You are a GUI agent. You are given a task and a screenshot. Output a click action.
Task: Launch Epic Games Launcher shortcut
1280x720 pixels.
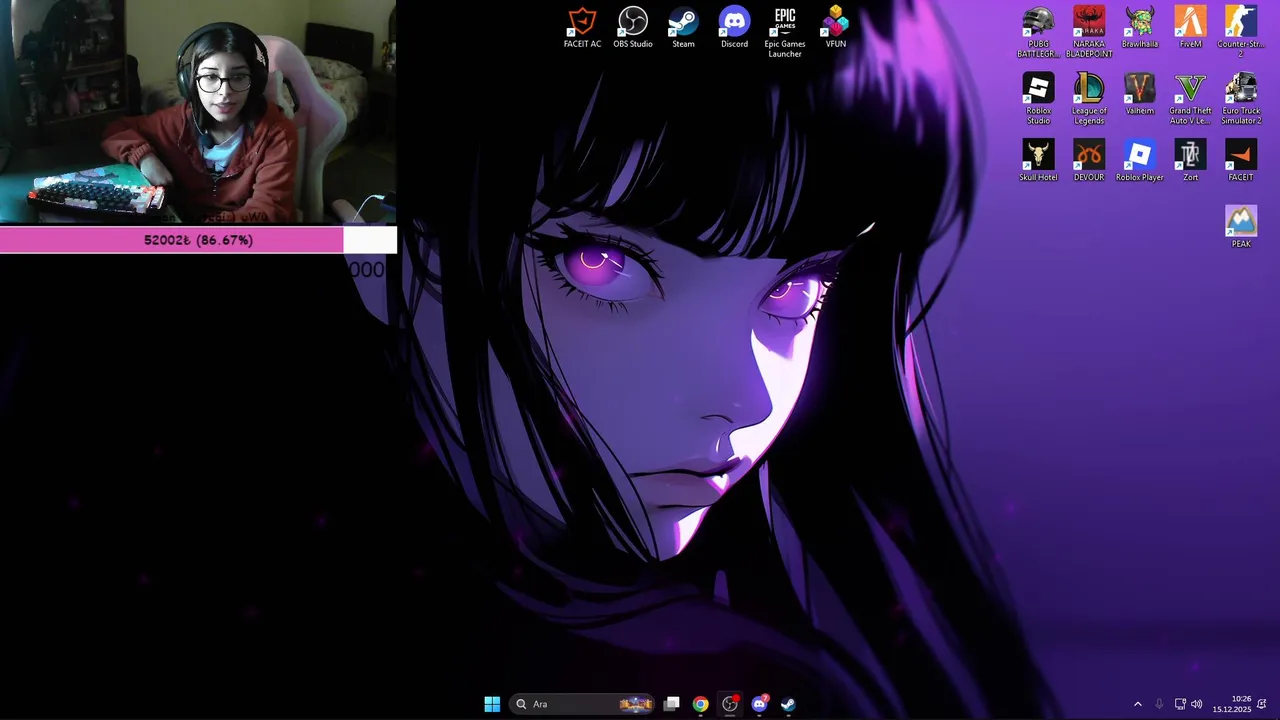pyautogui.click(x=785, y=32)
